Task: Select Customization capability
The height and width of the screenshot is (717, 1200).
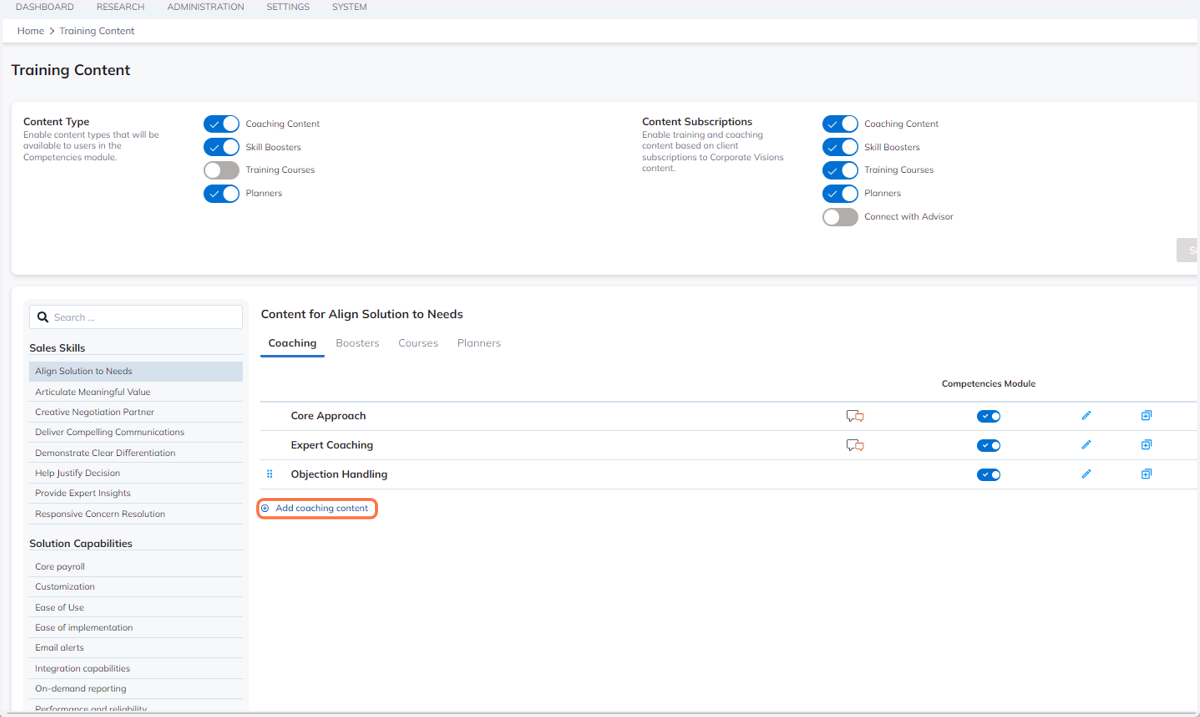Action: pos(136,587)
